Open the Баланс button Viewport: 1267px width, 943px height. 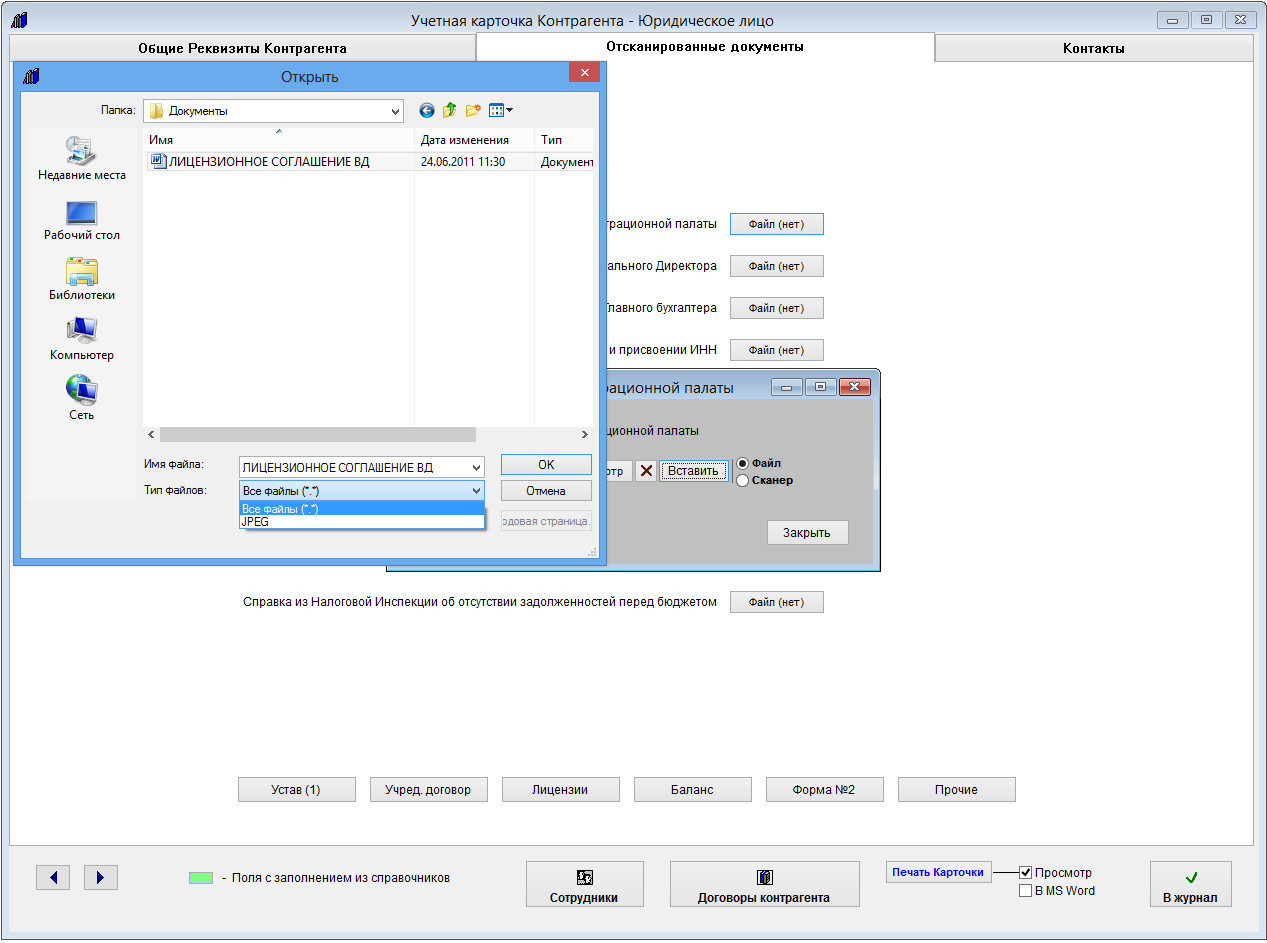click(692, 790)
